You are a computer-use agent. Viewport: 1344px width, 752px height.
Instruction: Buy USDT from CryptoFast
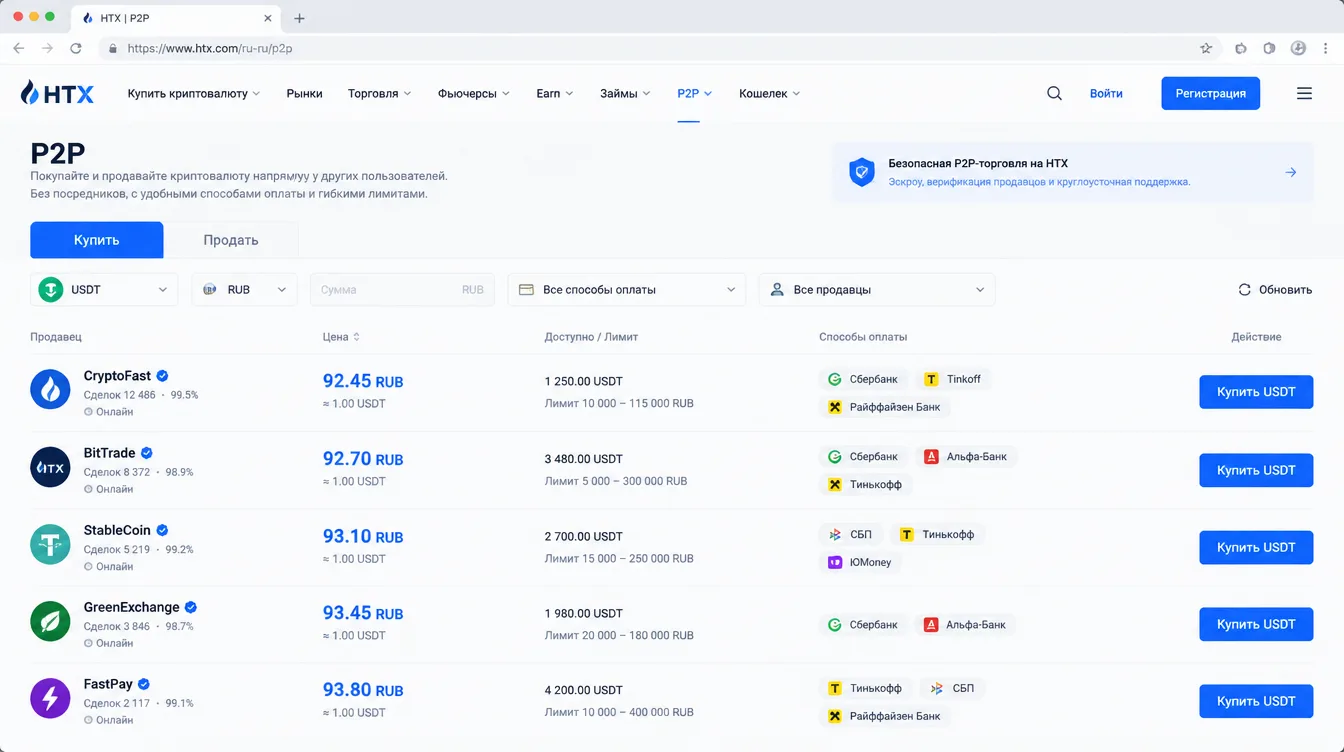(1256, 392)
